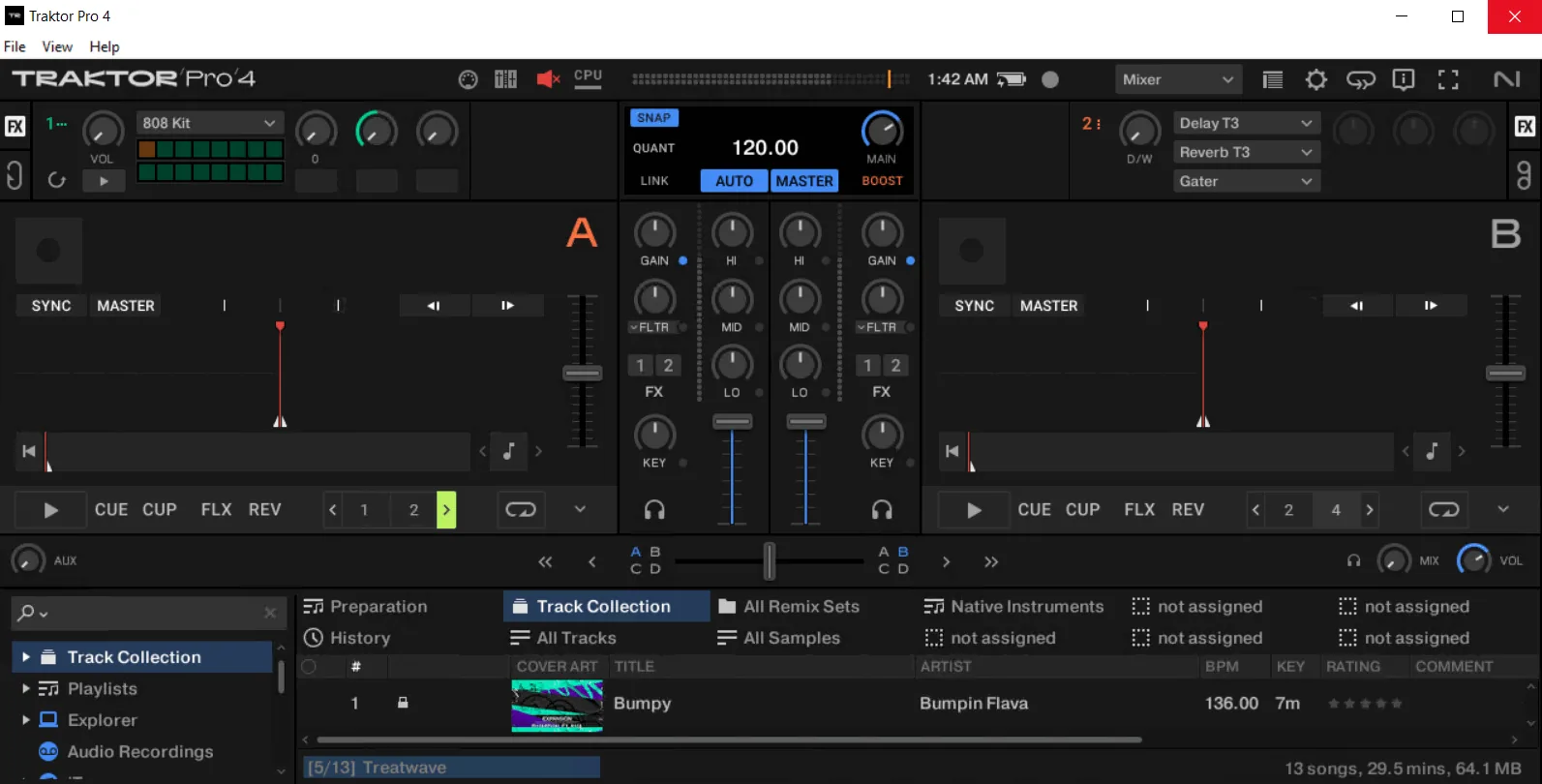The image size is (1542, 784).
Task: Expand Deck B advanced panel chevron
Action: (x=1503, y=509)
